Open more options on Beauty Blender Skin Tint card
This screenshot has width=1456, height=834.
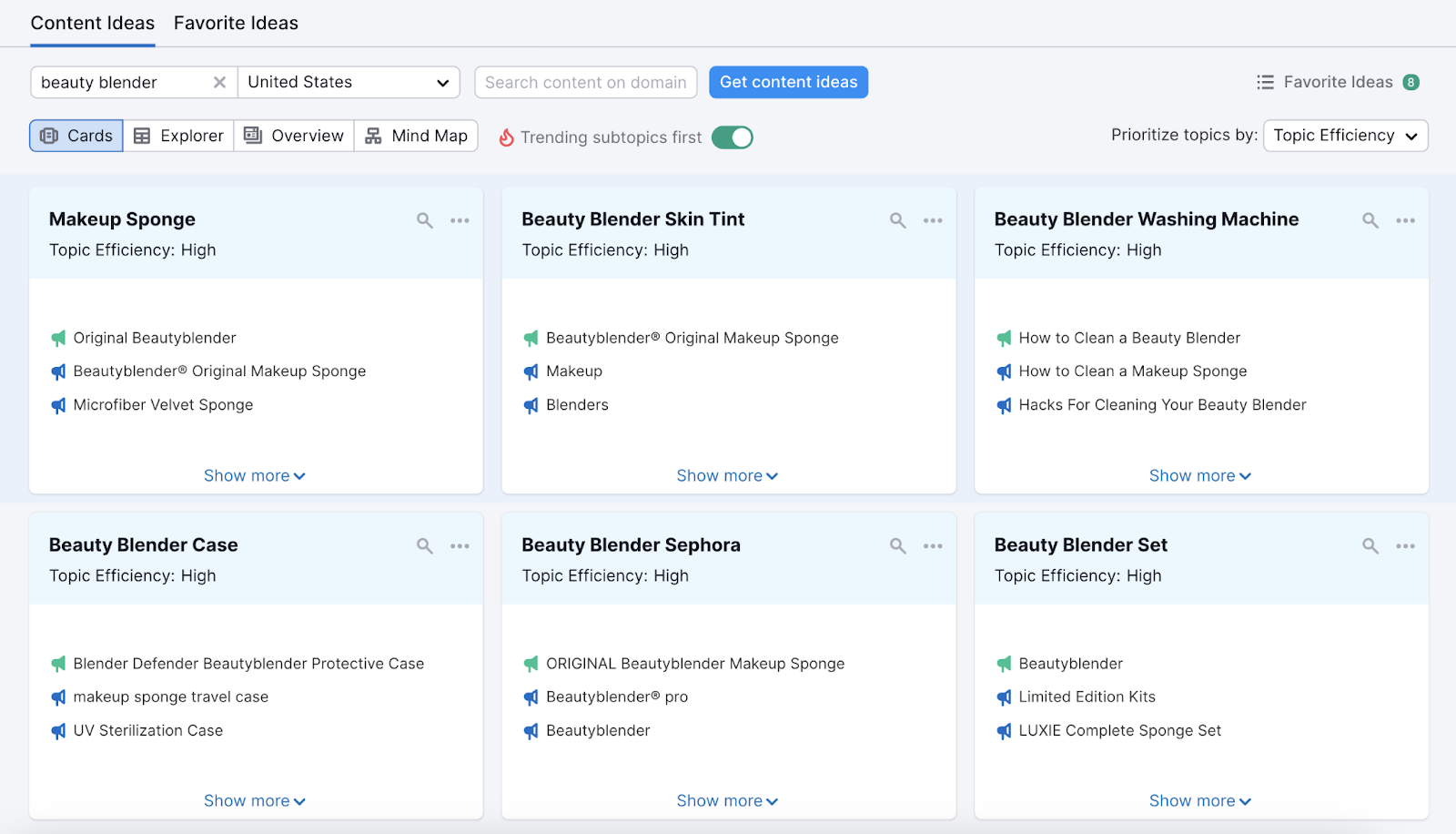tap(933, 220)
